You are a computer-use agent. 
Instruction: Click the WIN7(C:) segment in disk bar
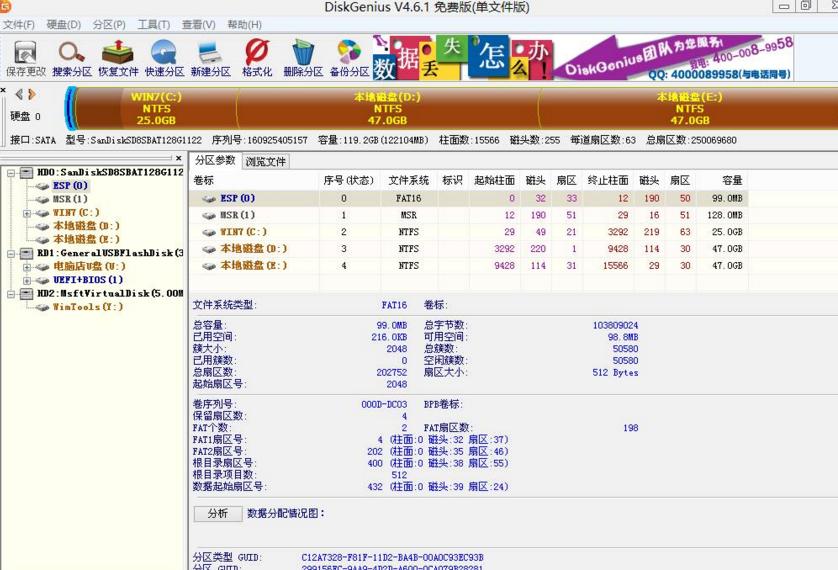click(x=156, y=108)
